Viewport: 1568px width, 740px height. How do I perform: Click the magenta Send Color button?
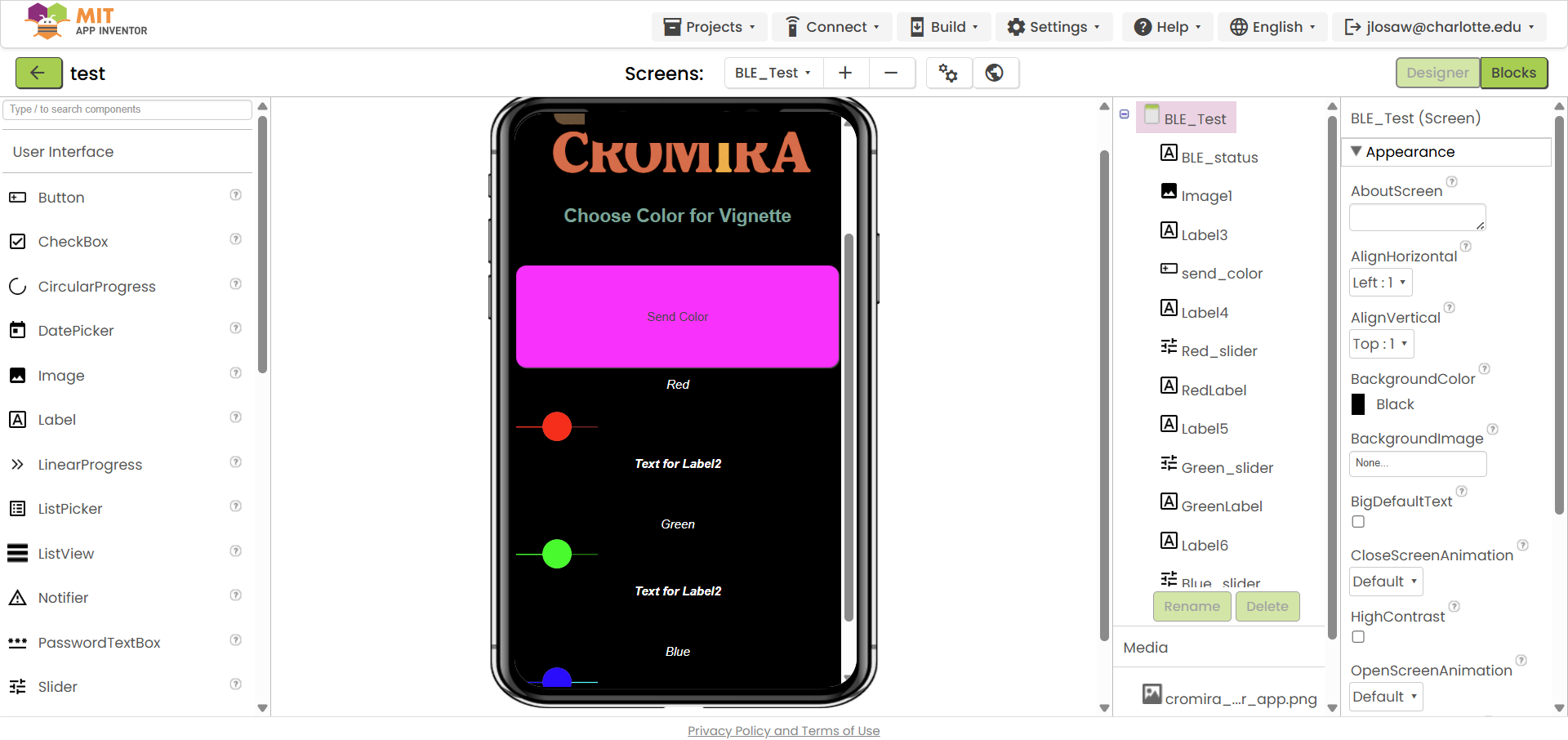pos(677,317)
